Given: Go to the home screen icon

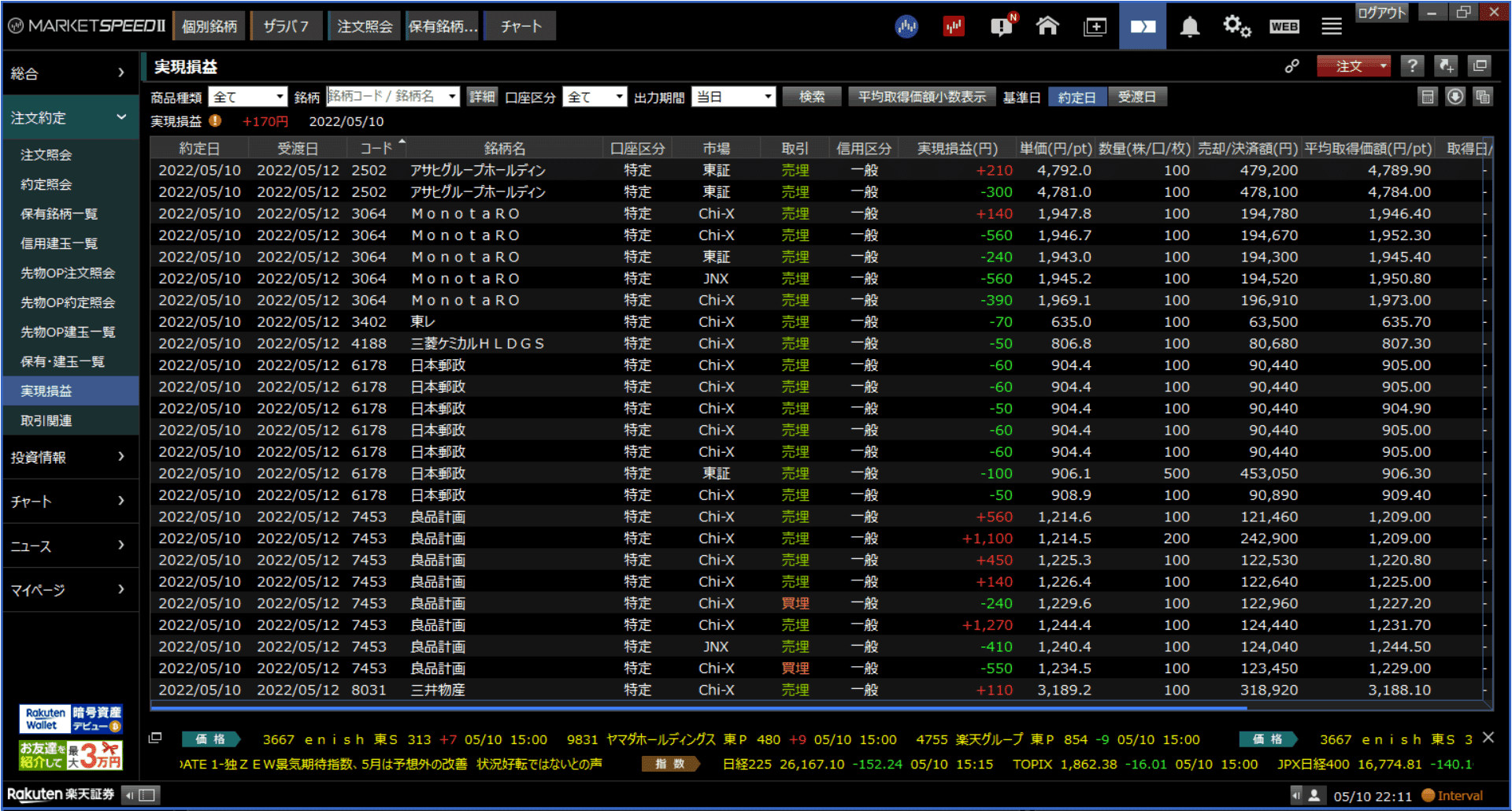Looking at the screenshot, I should tap(1047, 26).
